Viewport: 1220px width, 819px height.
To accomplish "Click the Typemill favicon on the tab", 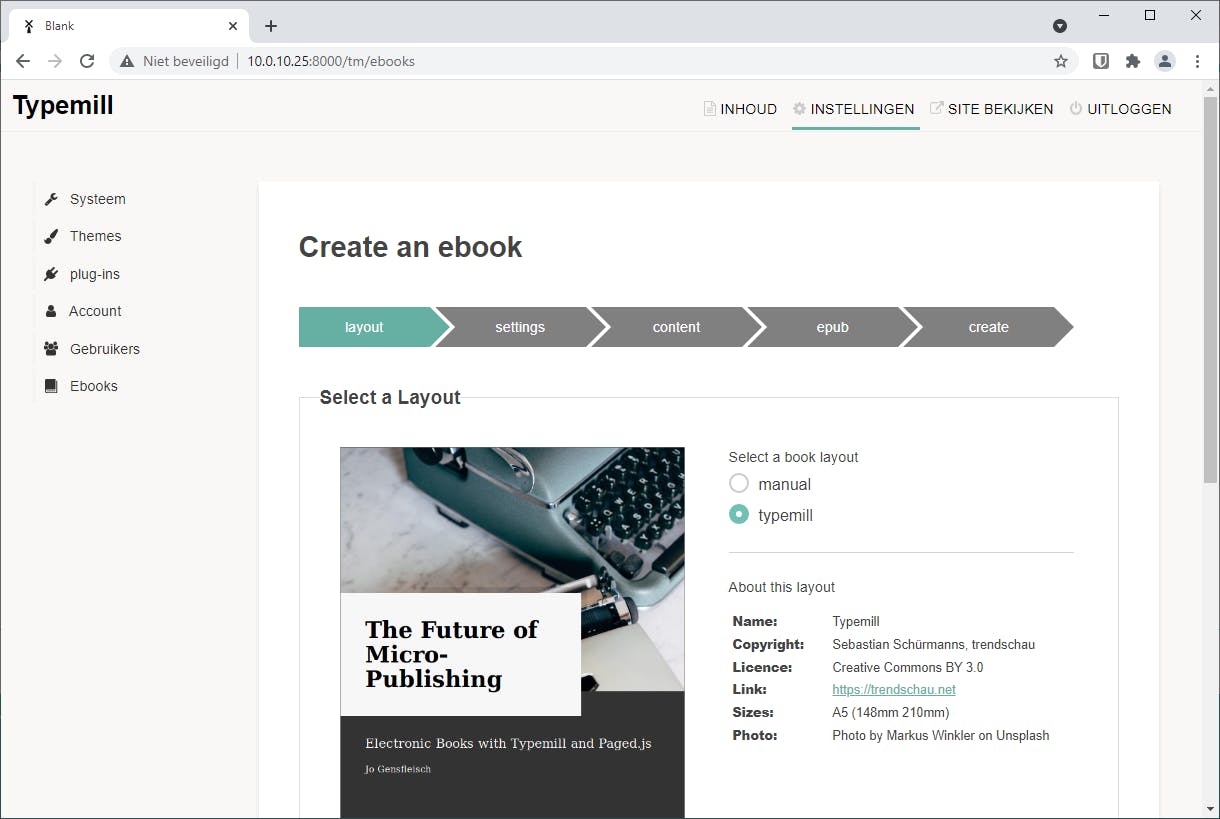I will [29, 26].
